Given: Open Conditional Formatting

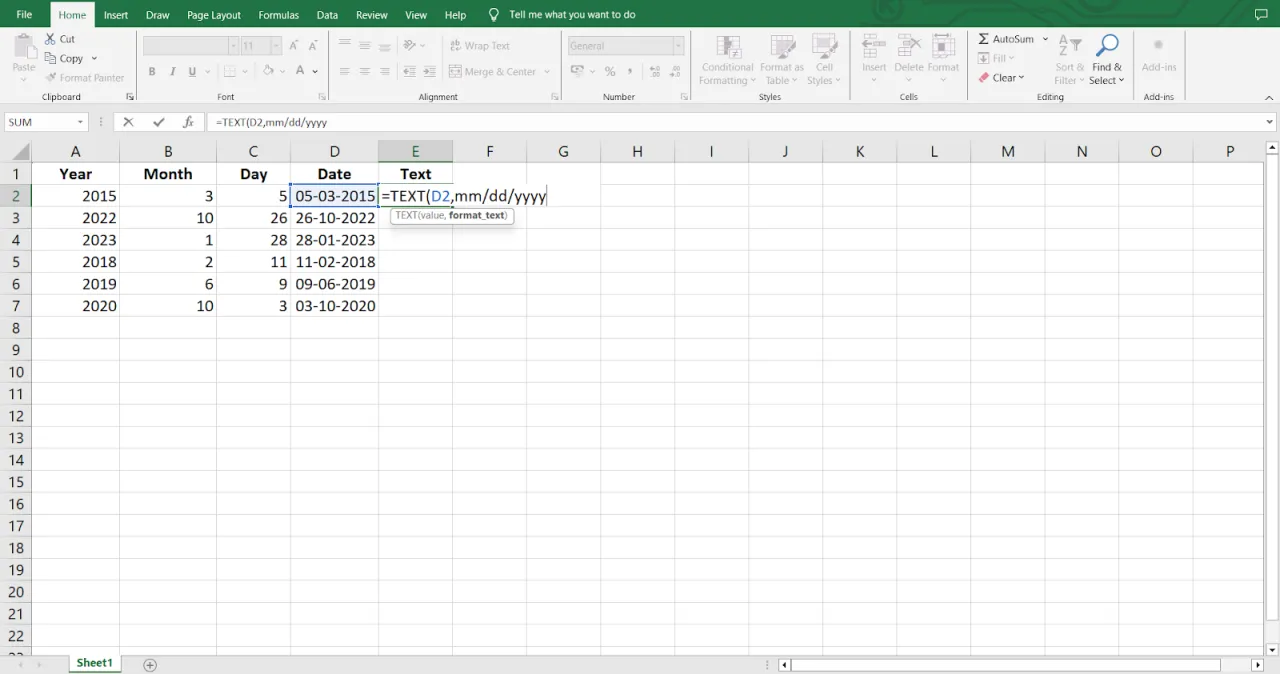Looking at the screenshot, I should coord(727,60).
